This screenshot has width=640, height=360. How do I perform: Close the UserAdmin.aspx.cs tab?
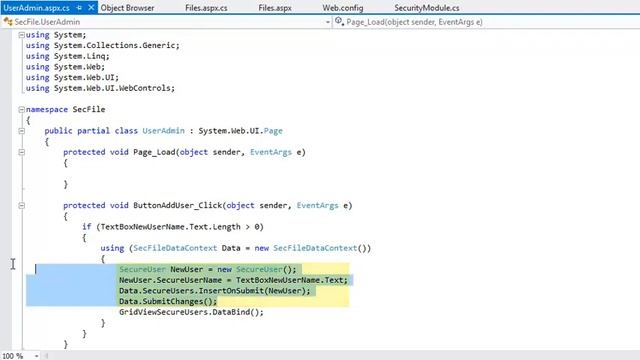point(91,8)
